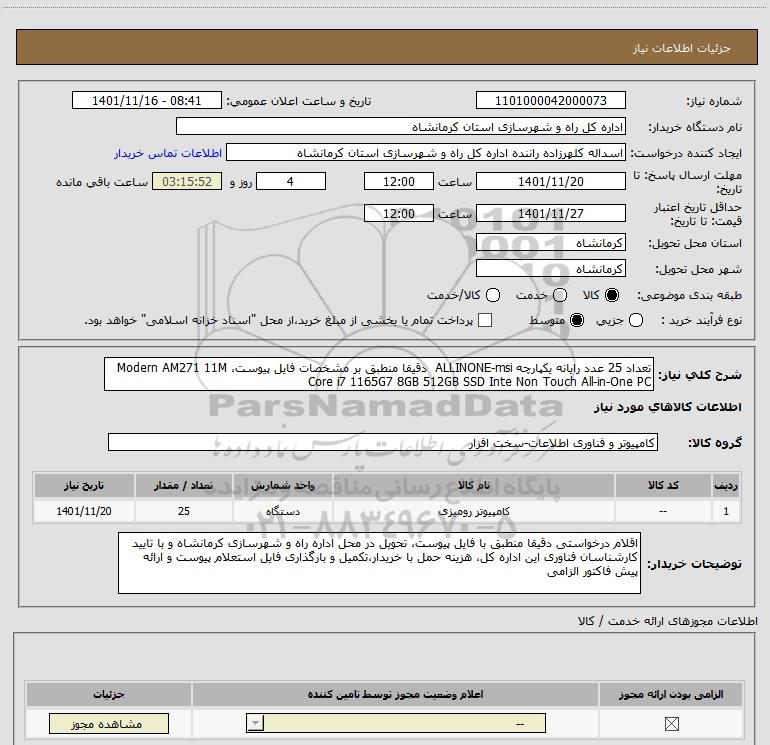Click the کد کالا column header
Image resolution: width=770 pixels, height=745 pixels.
coord(663,485)
